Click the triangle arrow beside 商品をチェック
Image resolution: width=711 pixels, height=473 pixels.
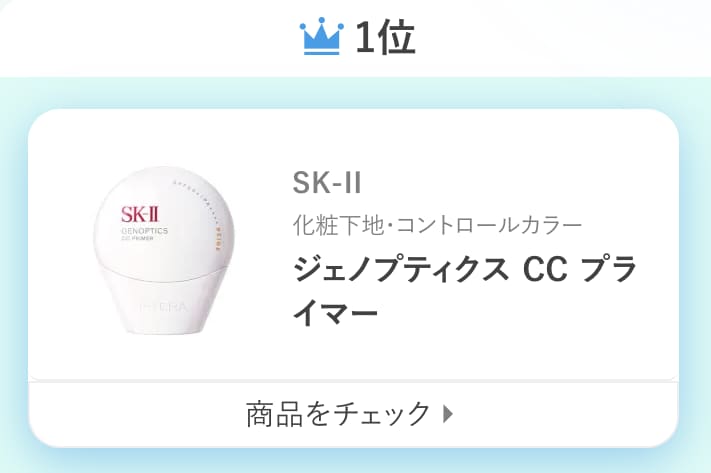[448, 414]
